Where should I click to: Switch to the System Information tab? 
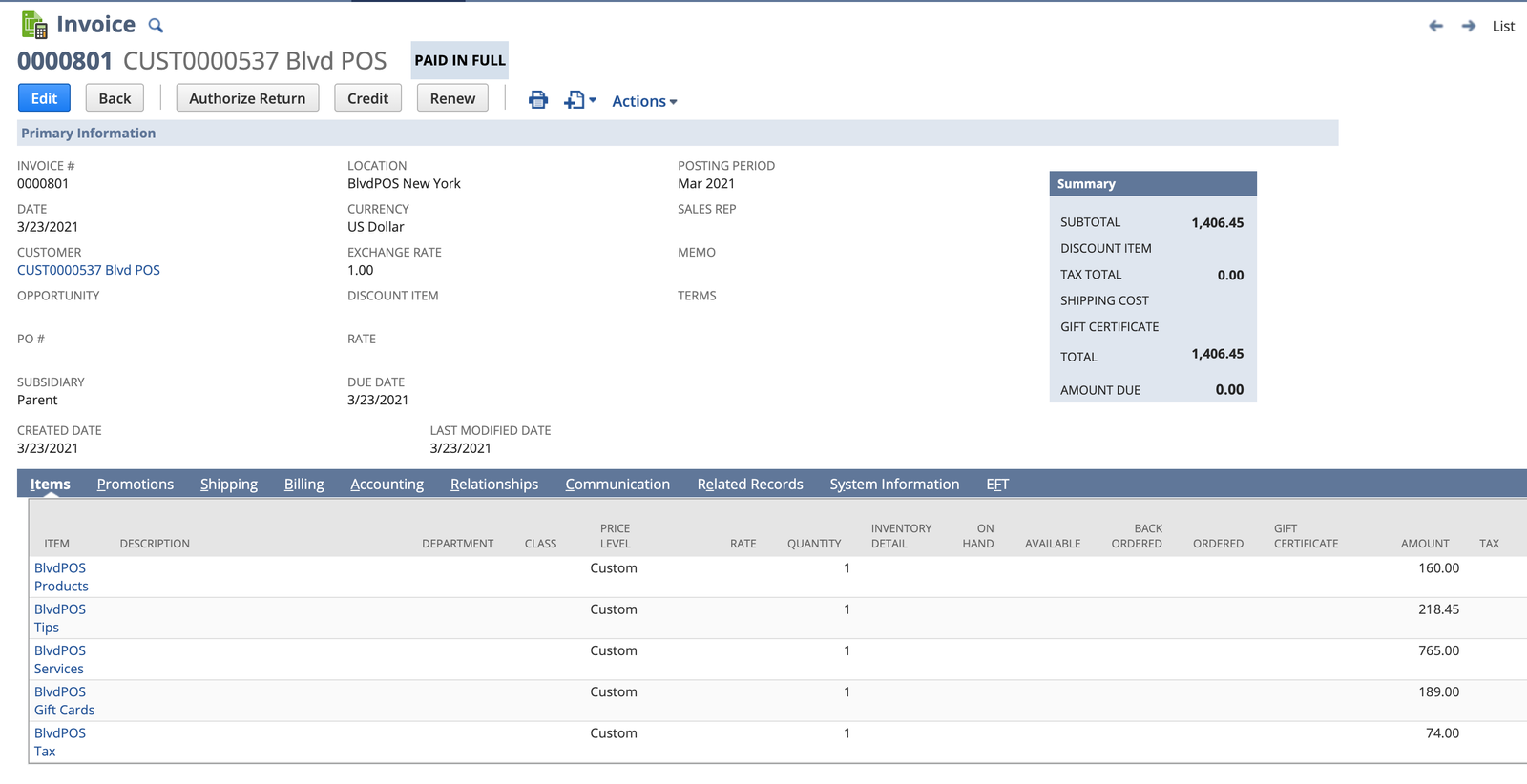[894, 485]
